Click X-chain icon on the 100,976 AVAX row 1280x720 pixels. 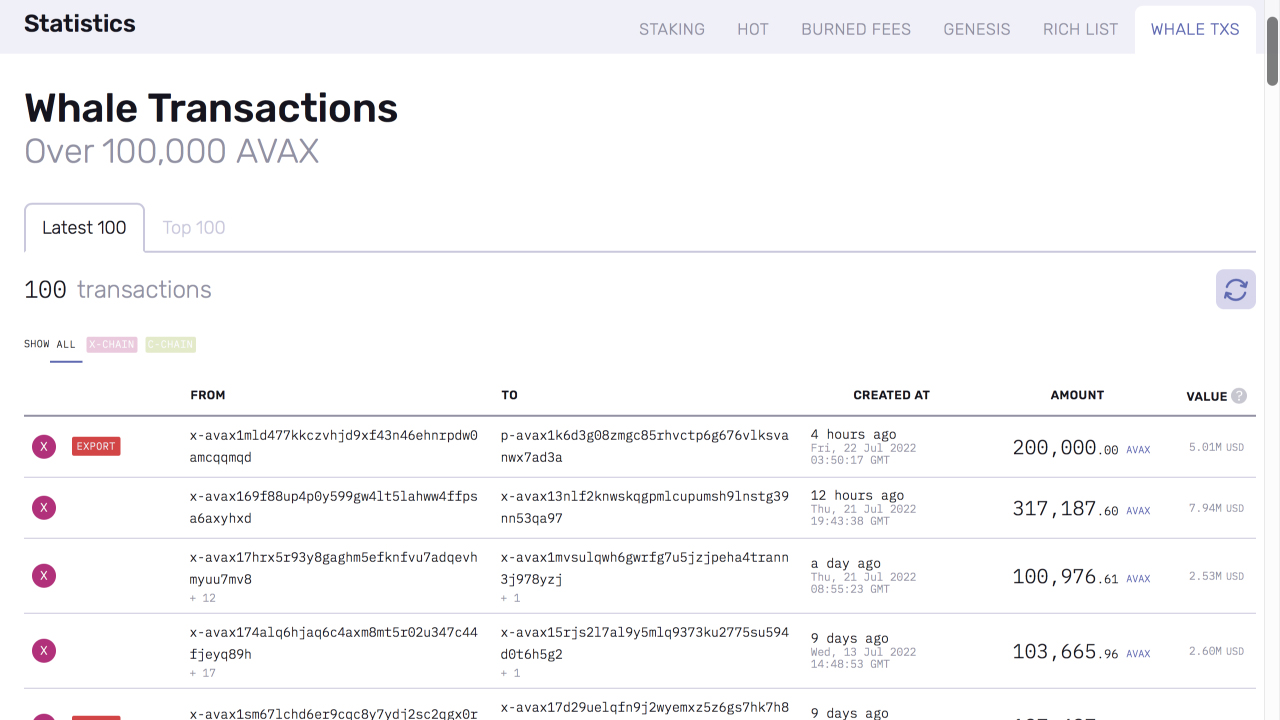click(44, 576)
